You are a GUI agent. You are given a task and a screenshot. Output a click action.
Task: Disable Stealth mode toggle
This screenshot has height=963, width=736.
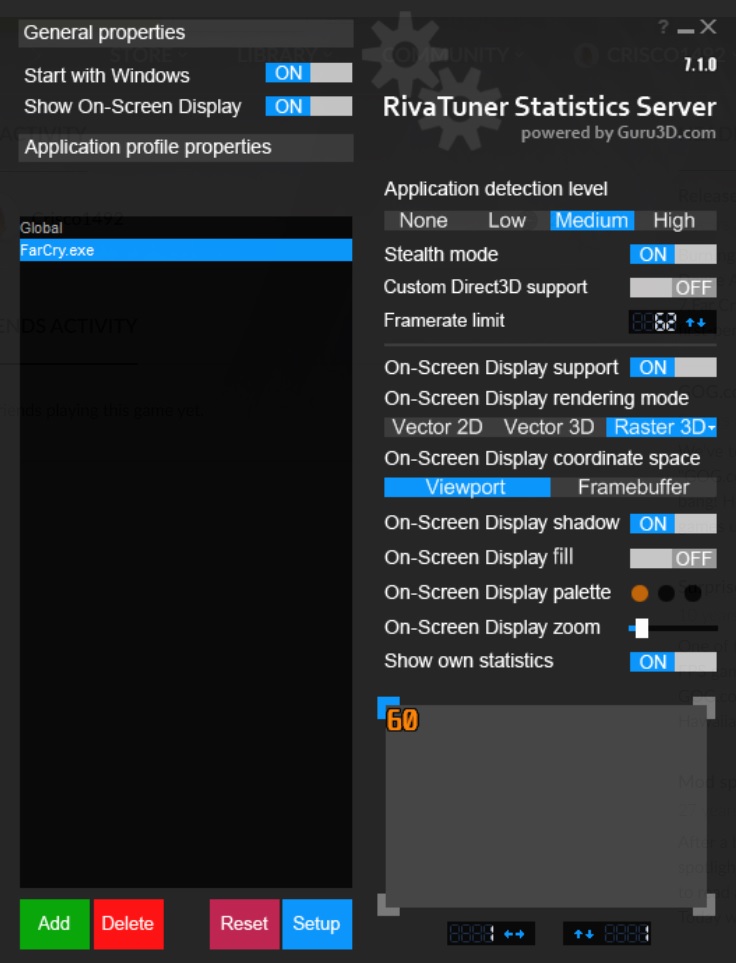point(673,254)
